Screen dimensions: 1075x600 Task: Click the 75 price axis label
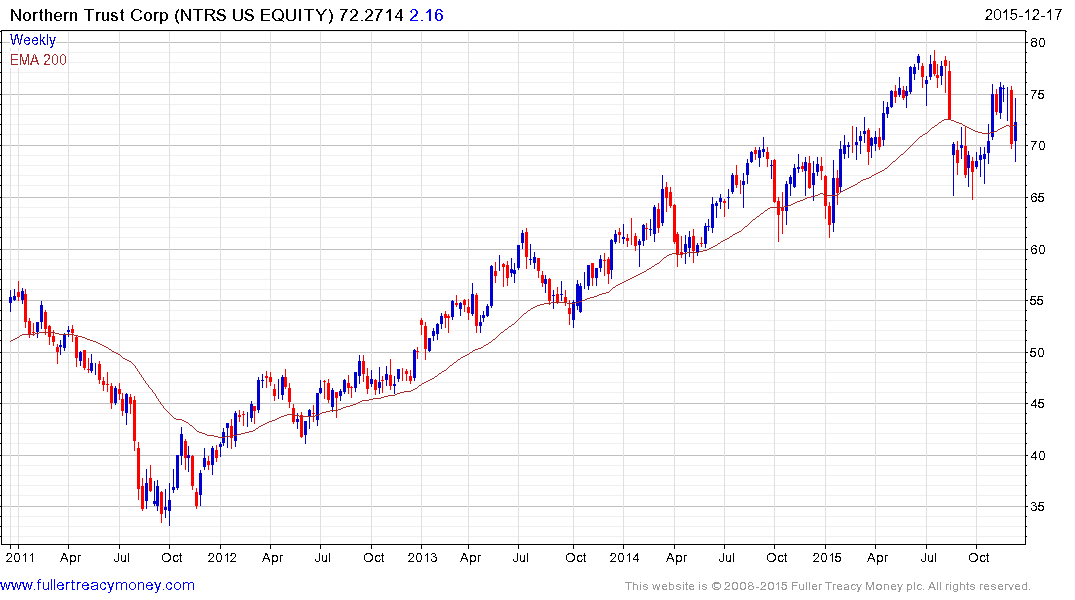(1038, 94)
